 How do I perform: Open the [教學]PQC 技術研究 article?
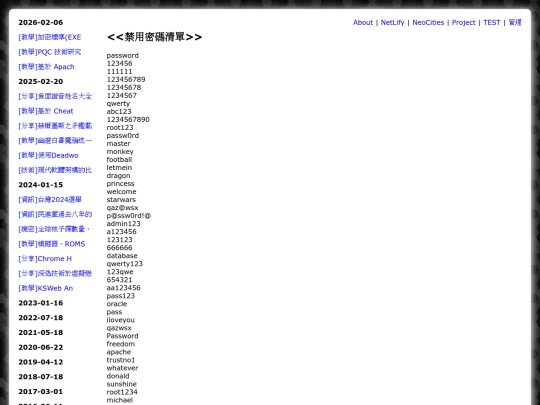[x=50, y=52]
